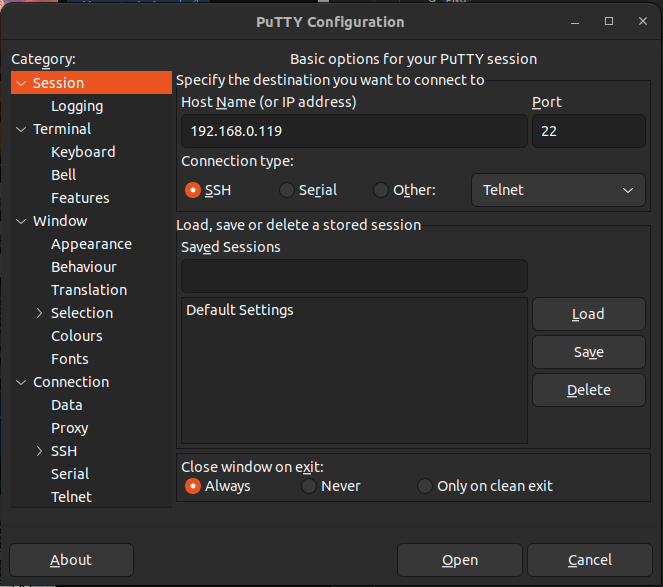Go to Colours in Window category
Image resolution: width=663 pixels, height=587 pixels.
coord(77,336)
